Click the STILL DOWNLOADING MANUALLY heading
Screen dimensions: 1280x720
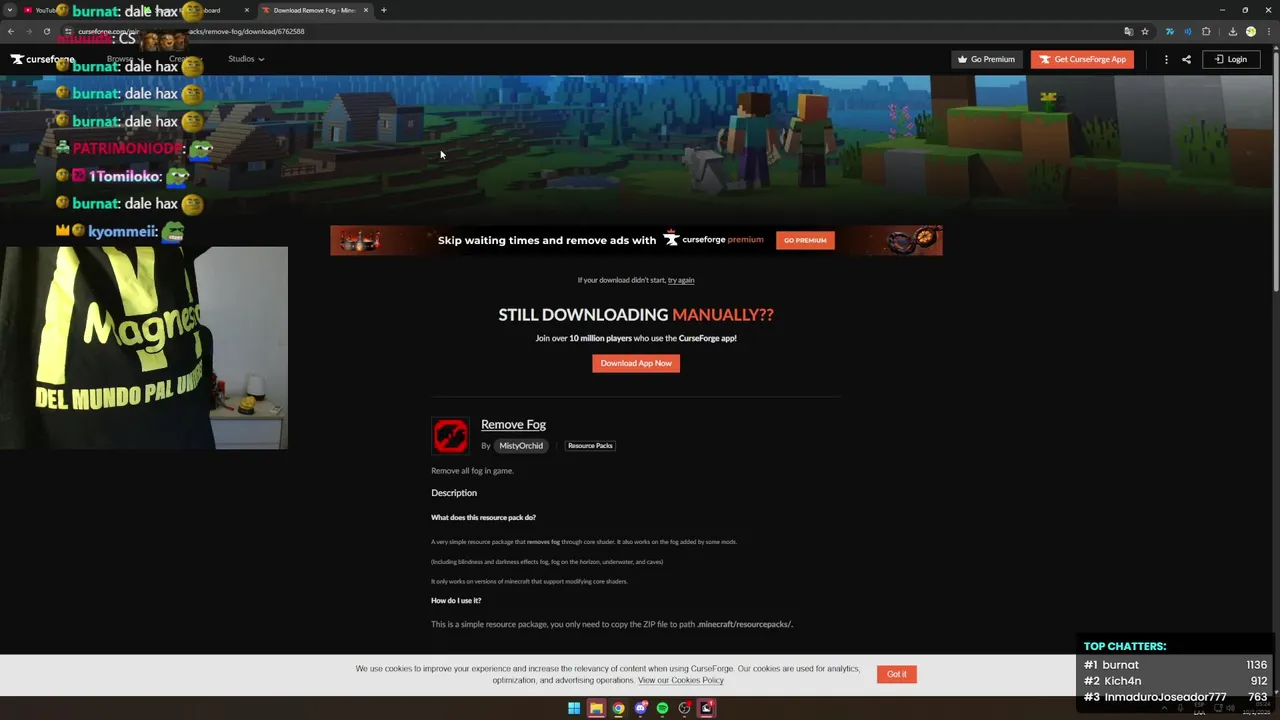click(x=636, y=315)
